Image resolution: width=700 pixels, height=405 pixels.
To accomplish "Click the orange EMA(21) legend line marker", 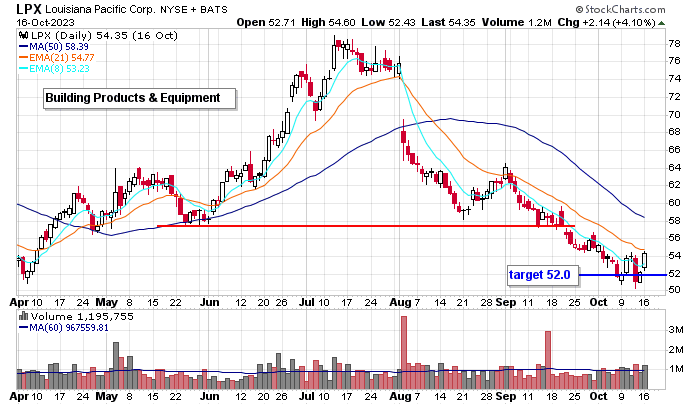I will point(24,58).
